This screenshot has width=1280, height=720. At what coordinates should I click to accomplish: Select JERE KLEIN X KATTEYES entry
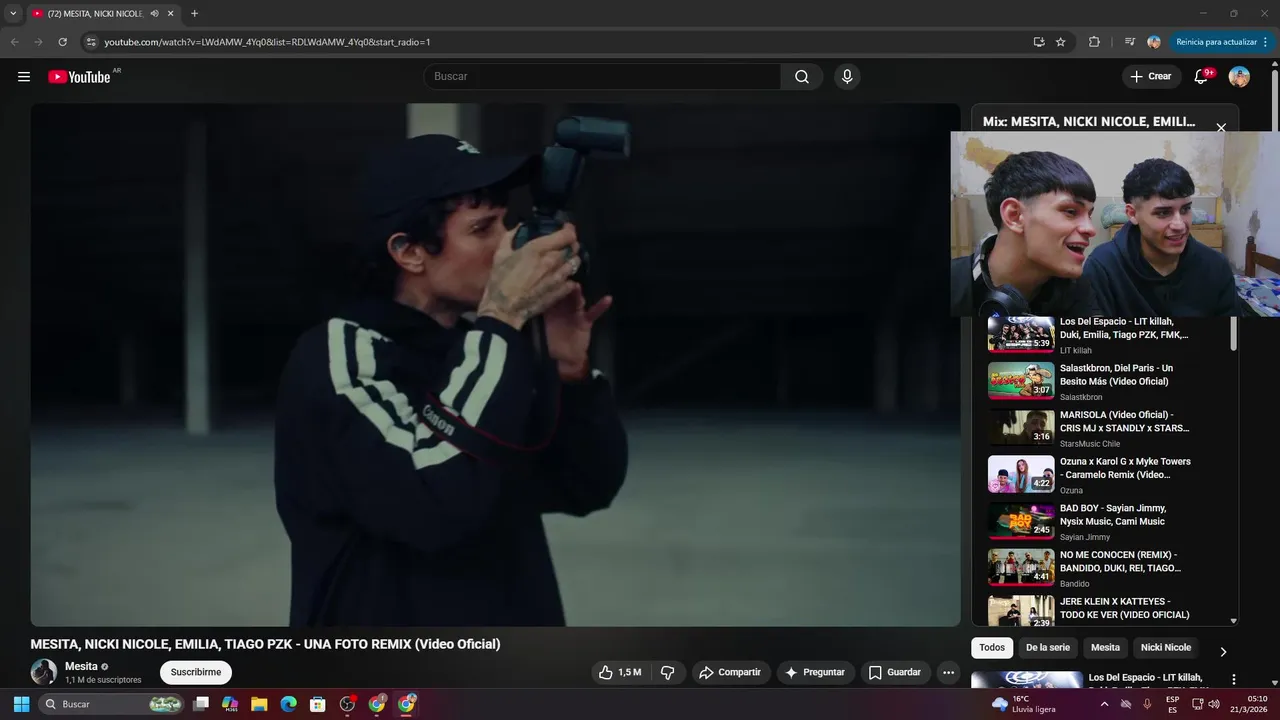click(x=1090, y=611)
